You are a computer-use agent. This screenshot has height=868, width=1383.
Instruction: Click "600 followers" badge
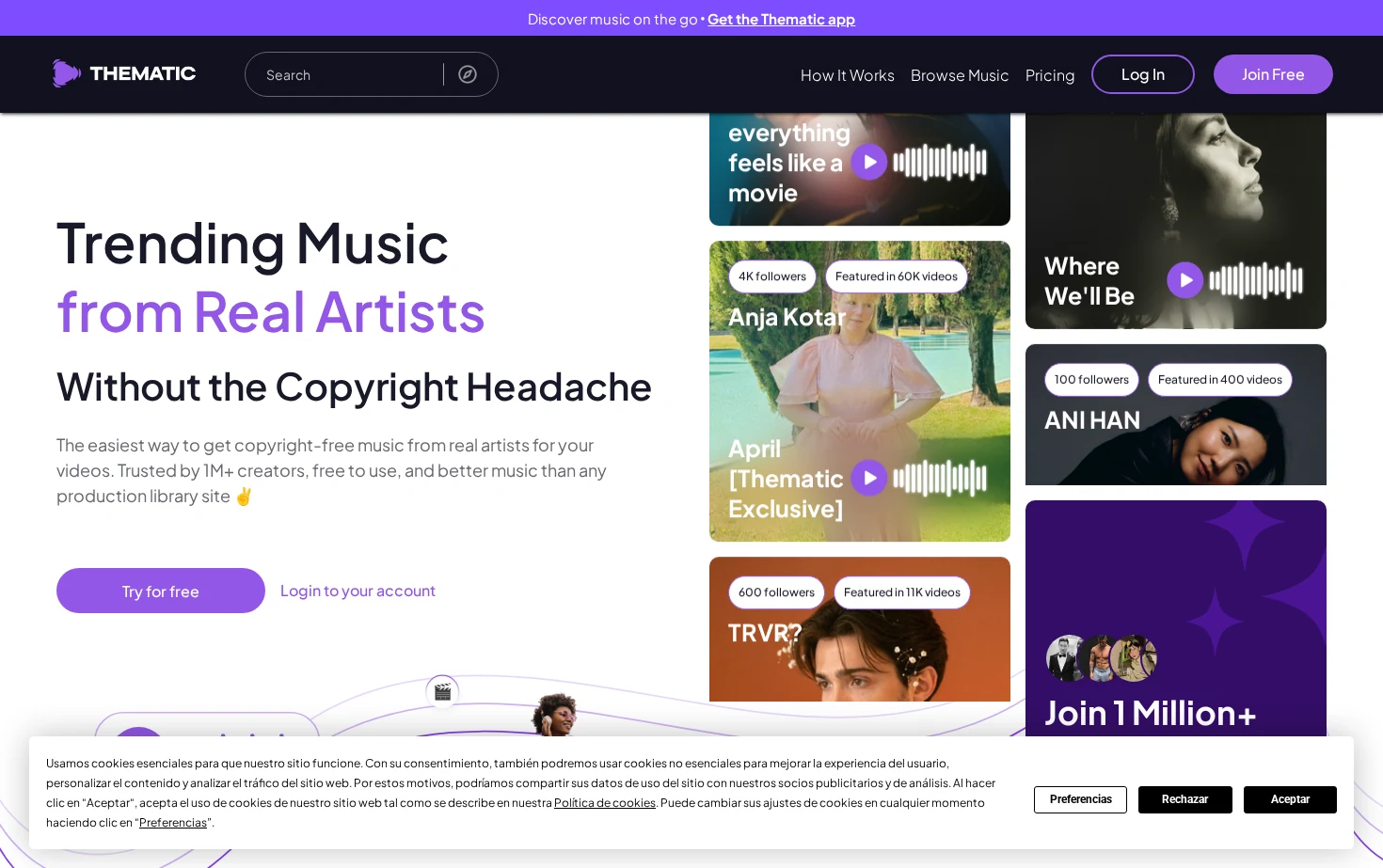(x=776, y=592)
